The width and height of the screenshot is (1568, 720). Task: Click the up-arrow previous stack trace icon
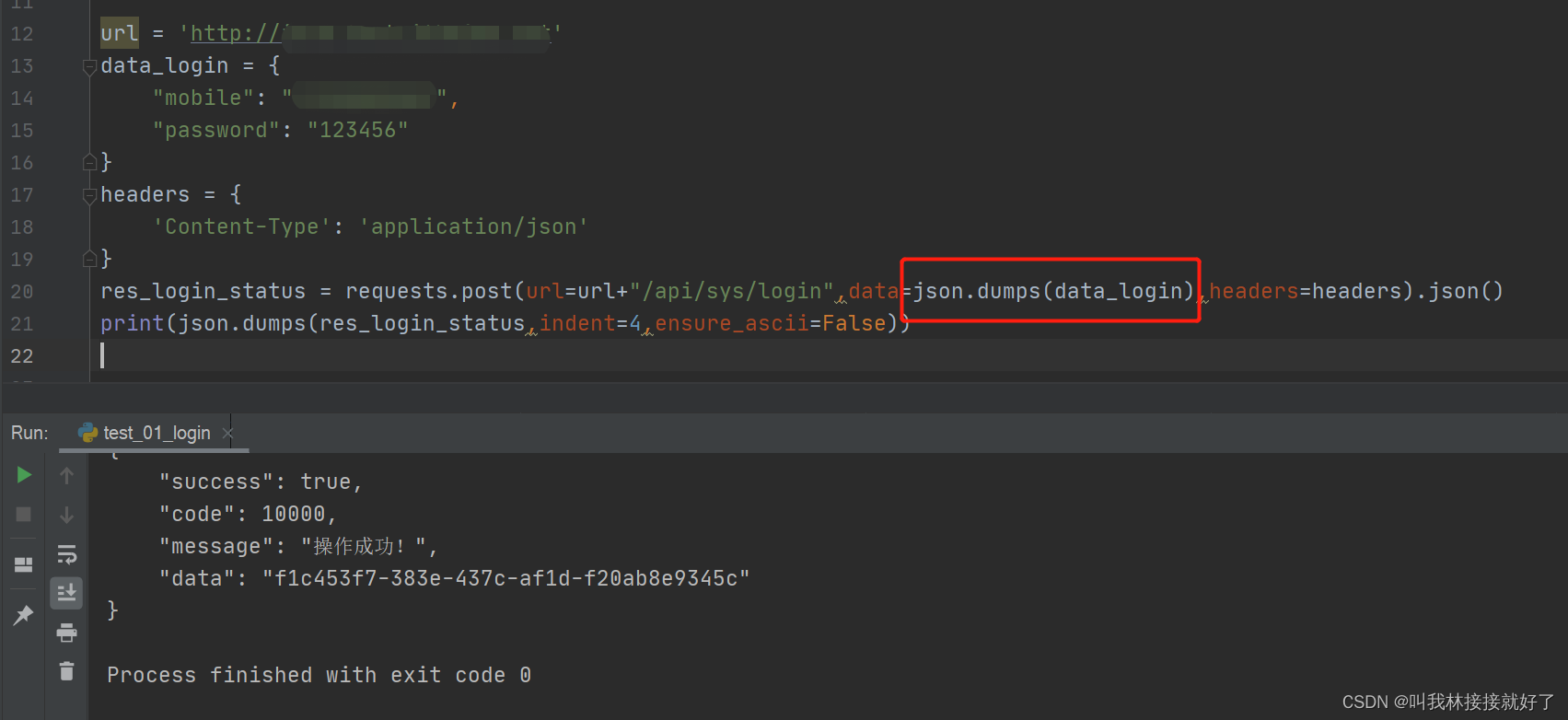coord(66,475)
